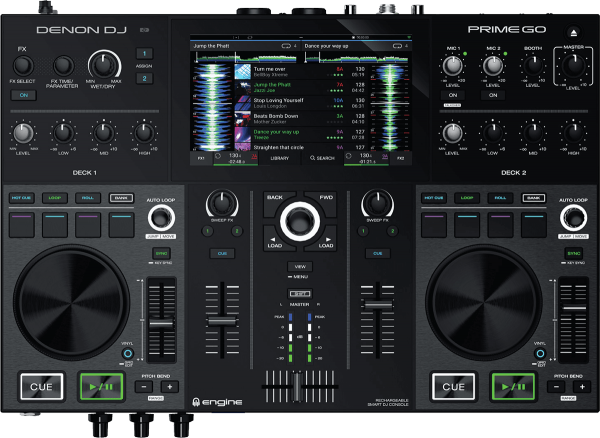Toggle the MIC 2 ON button
Image resolution: width=600 pixels, height=438 pixels.
(493, 95)
